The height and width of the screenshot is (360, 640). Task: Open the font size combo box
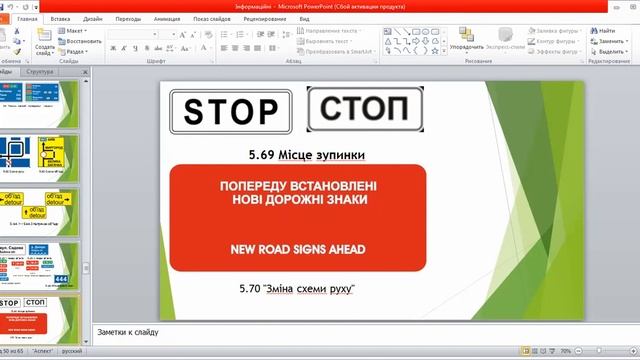(x=167, y=35)
